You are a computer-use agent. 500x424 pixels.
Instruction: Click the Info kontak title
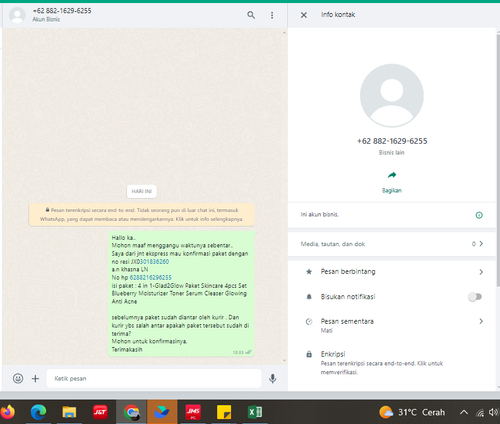[338, 15]
